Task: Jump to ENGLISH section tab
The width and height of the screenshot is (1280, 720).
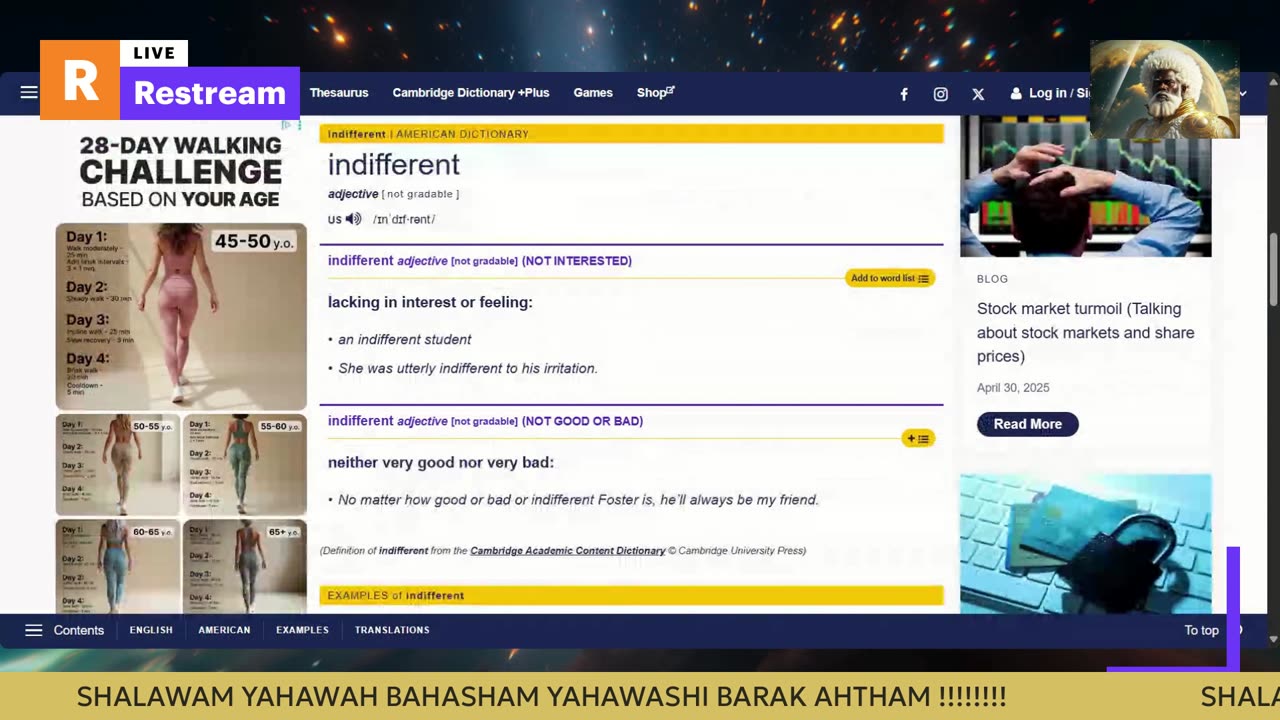Action: coord(151,630)
